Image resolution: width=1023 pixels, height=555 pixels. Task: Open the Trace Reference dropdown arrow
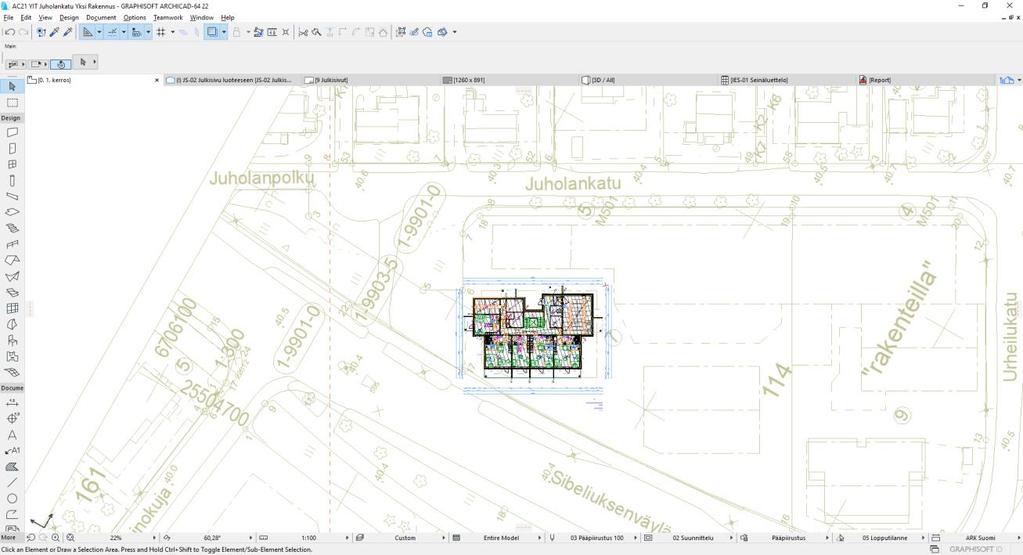click(224, 32)
